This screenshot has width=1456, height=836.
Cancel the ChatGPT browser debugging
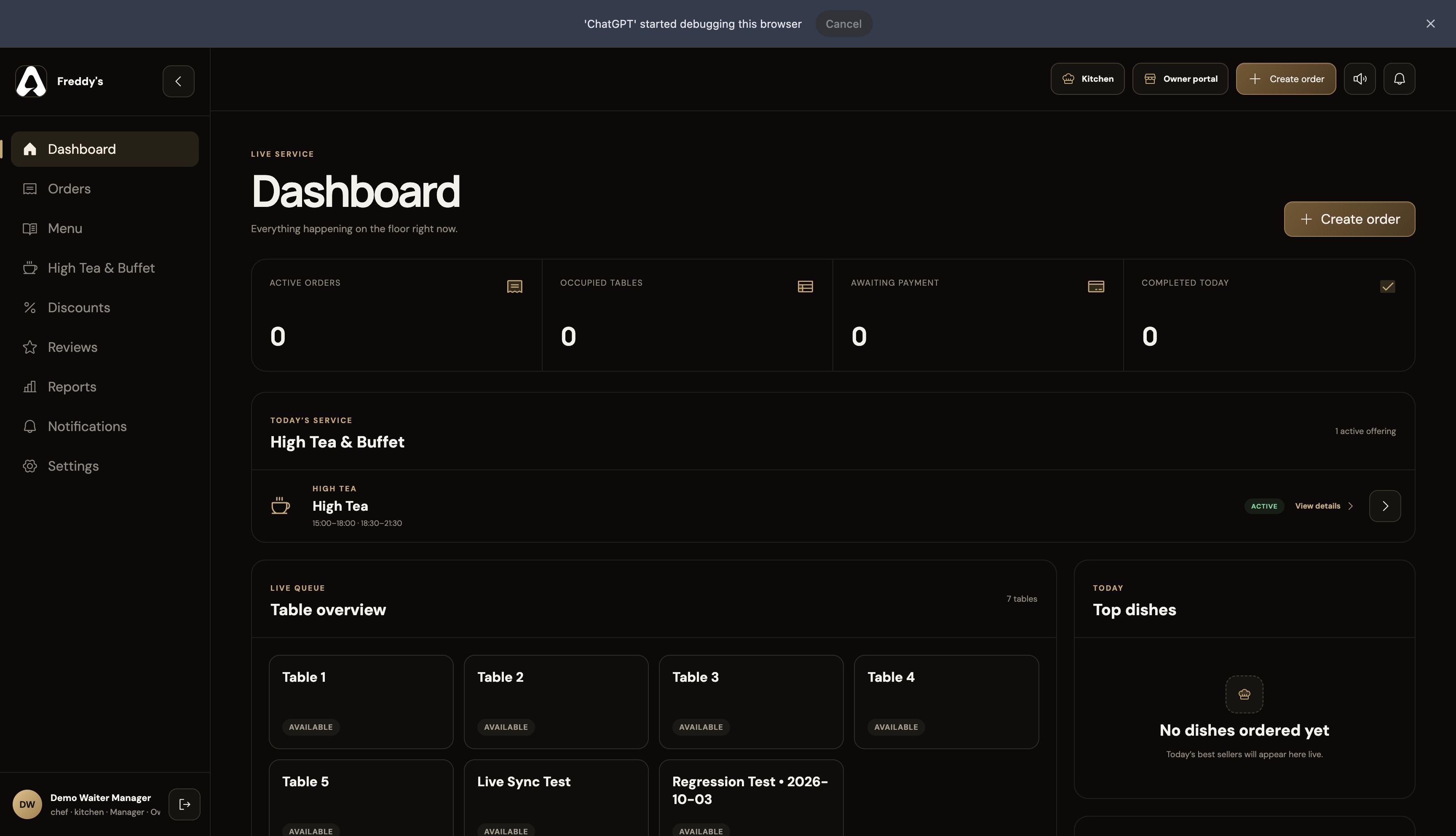tap(843, 24)
